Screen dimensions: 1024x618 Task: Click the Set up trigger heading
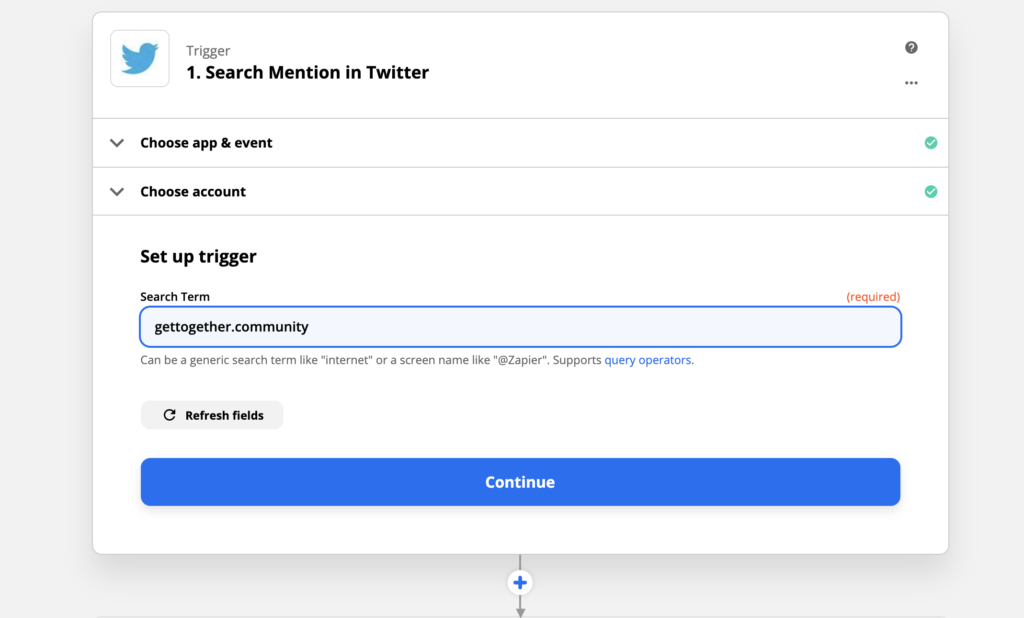(x=199, y=256)
